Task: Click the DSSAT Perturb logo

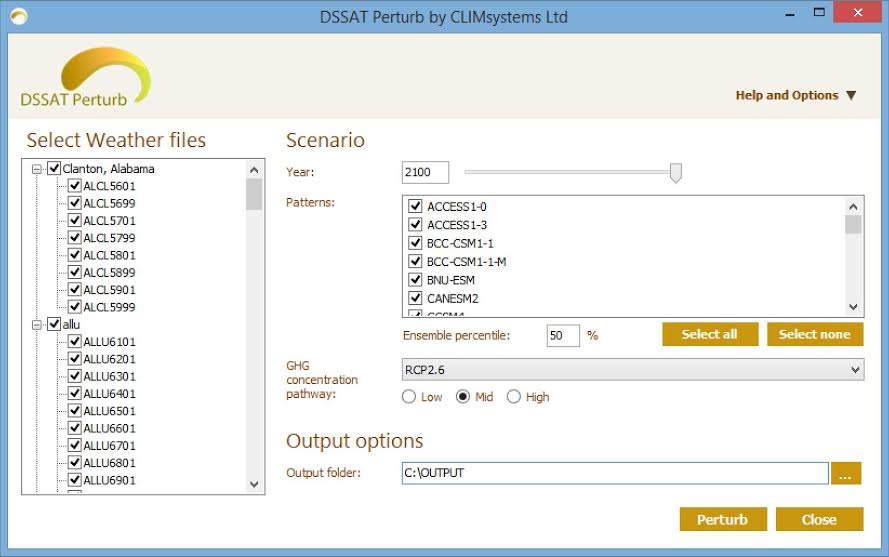Action: (x=85, y=78)
